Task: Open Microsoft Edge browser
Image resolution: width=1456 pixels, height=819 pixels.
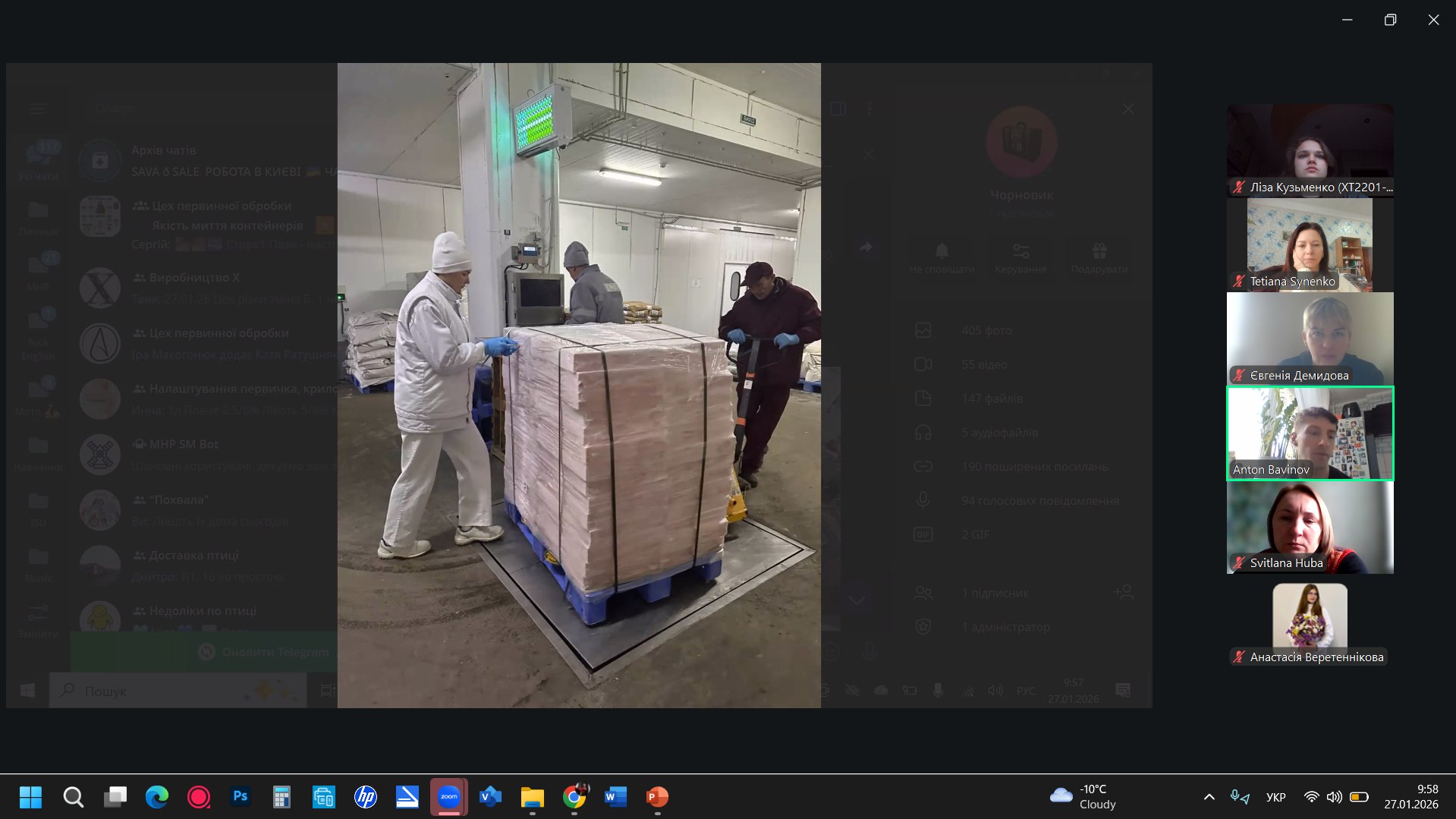Action: [157, 797]
